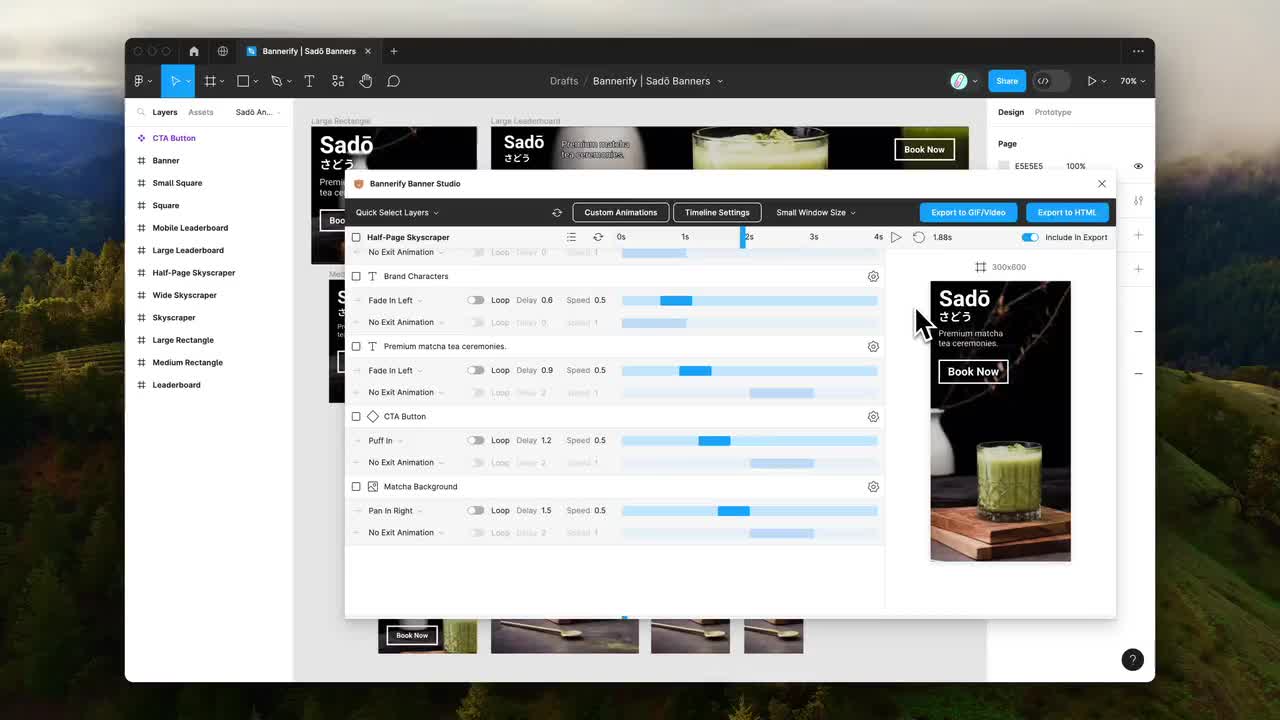Screen dimensions: 1280x720
Task: Click Export to GIF/Video
Action: [968, 212]
